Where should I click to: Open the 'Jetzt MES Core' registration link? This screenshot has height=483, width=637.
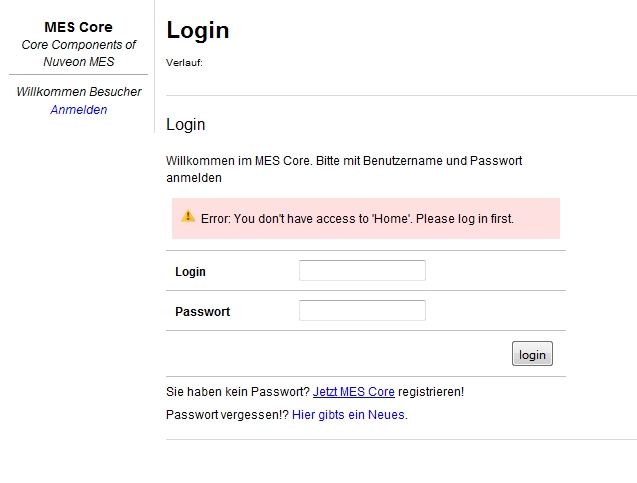click(353, 392)
